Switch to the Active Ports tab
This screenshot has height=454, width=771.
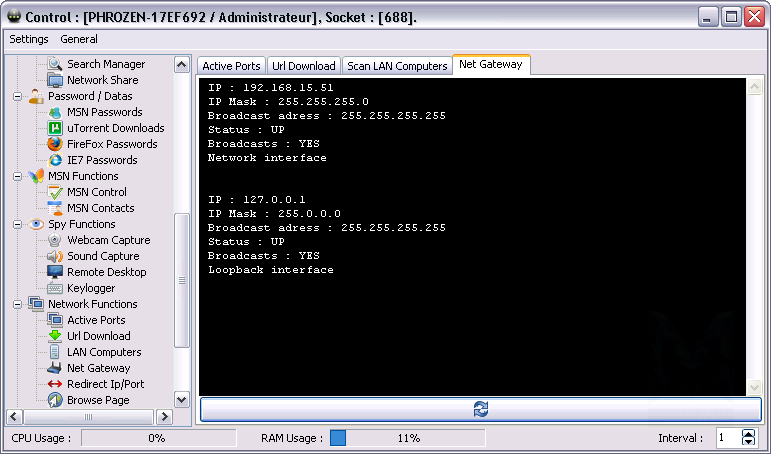[231, 66]
